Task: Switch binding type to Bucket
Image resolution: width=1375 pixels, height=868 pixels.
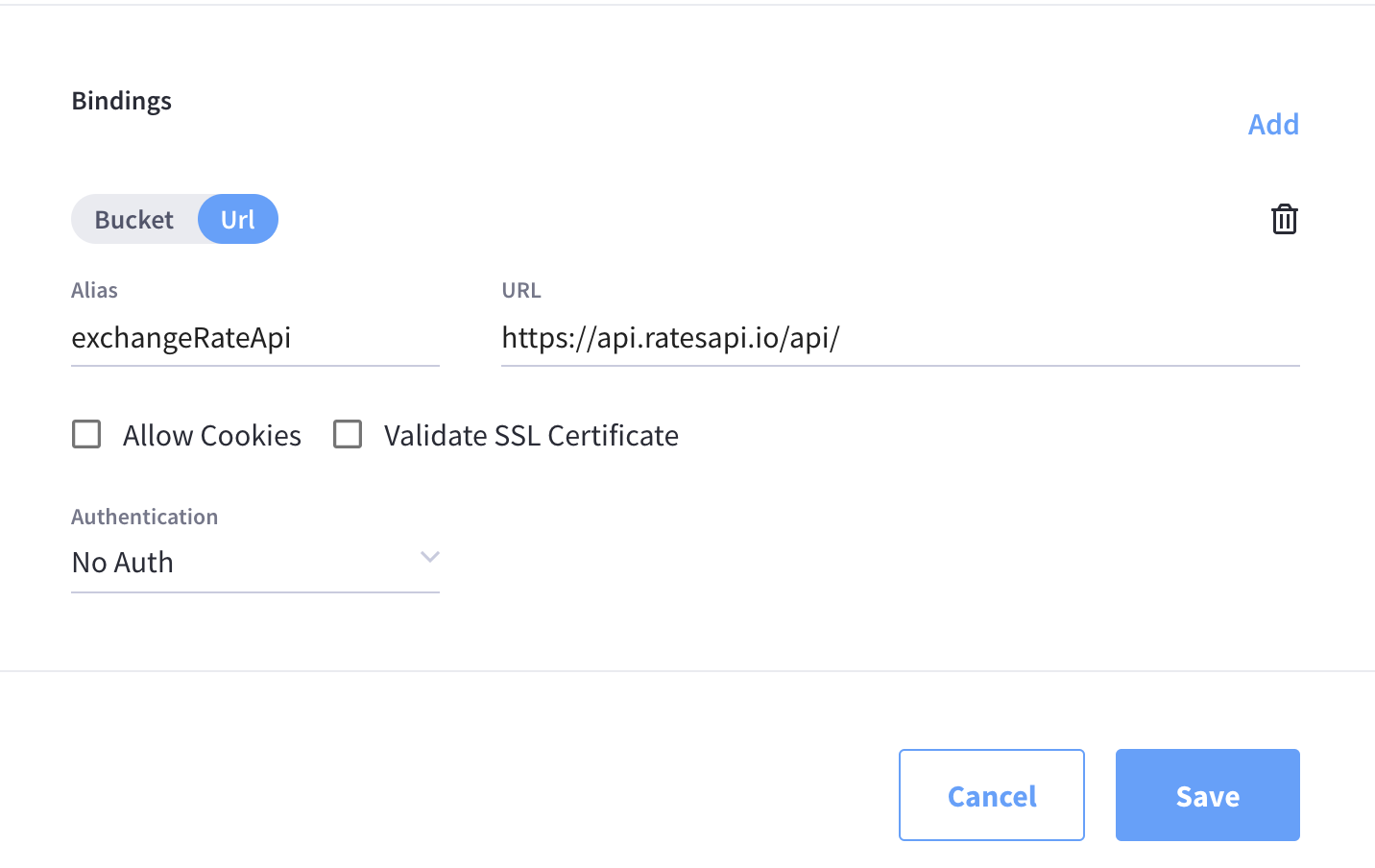Action: tap(134, 220)
